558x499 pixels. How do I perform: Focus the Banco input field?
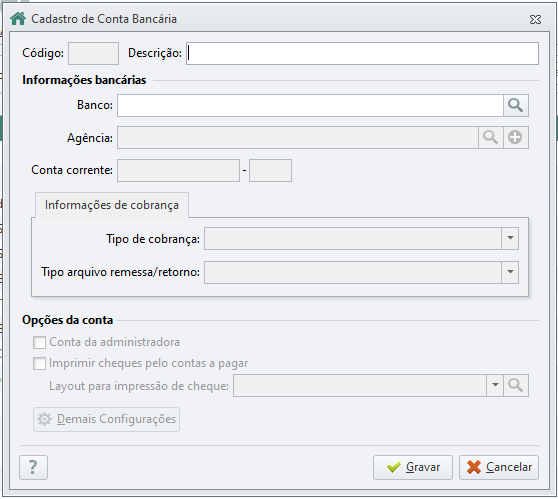pos(310,105)
